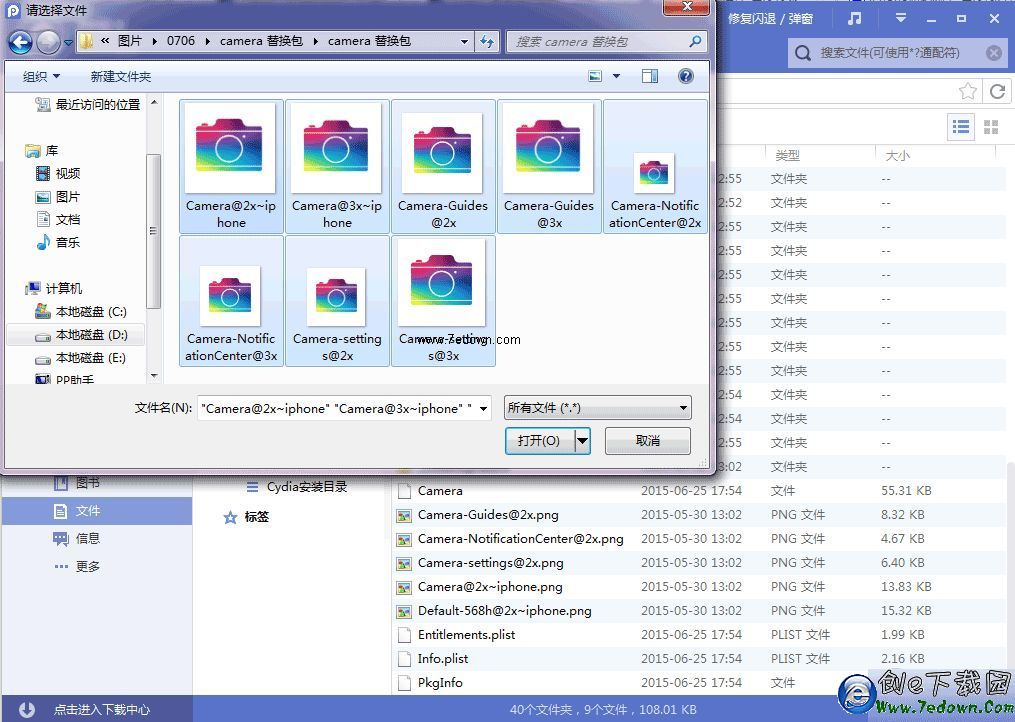Screen dimensions: 1015x722
Task: Select the 信息 sidebar icon
Action: 61,538
